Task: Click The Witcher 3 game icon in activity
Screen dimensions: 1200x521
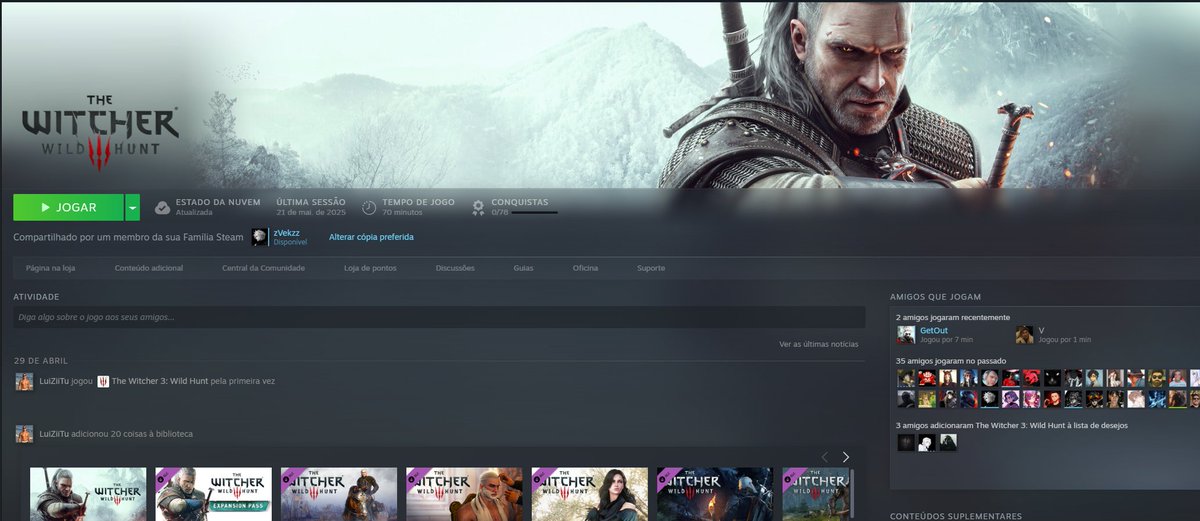Action: [103, 381]
